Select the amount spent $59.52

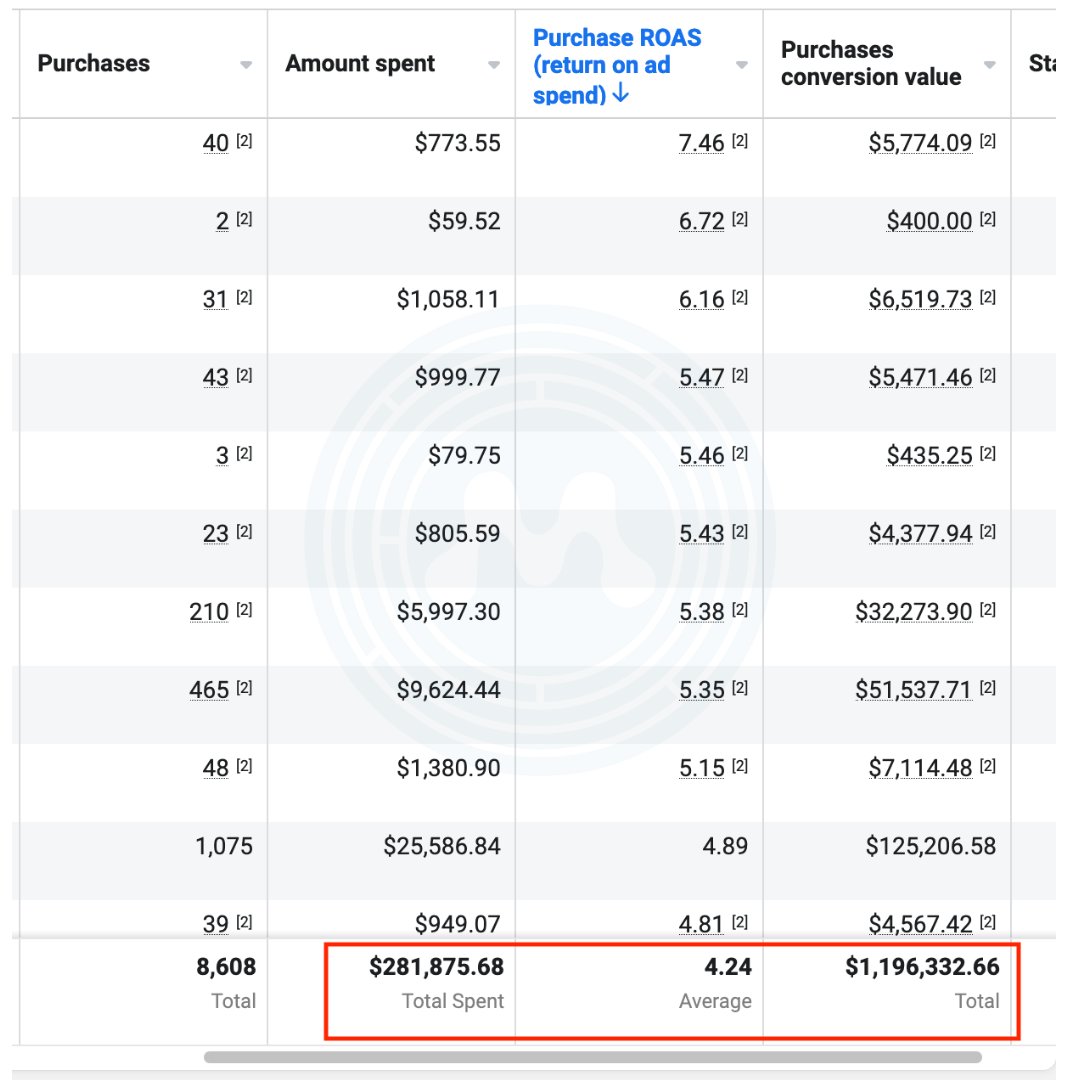(464, 221)
